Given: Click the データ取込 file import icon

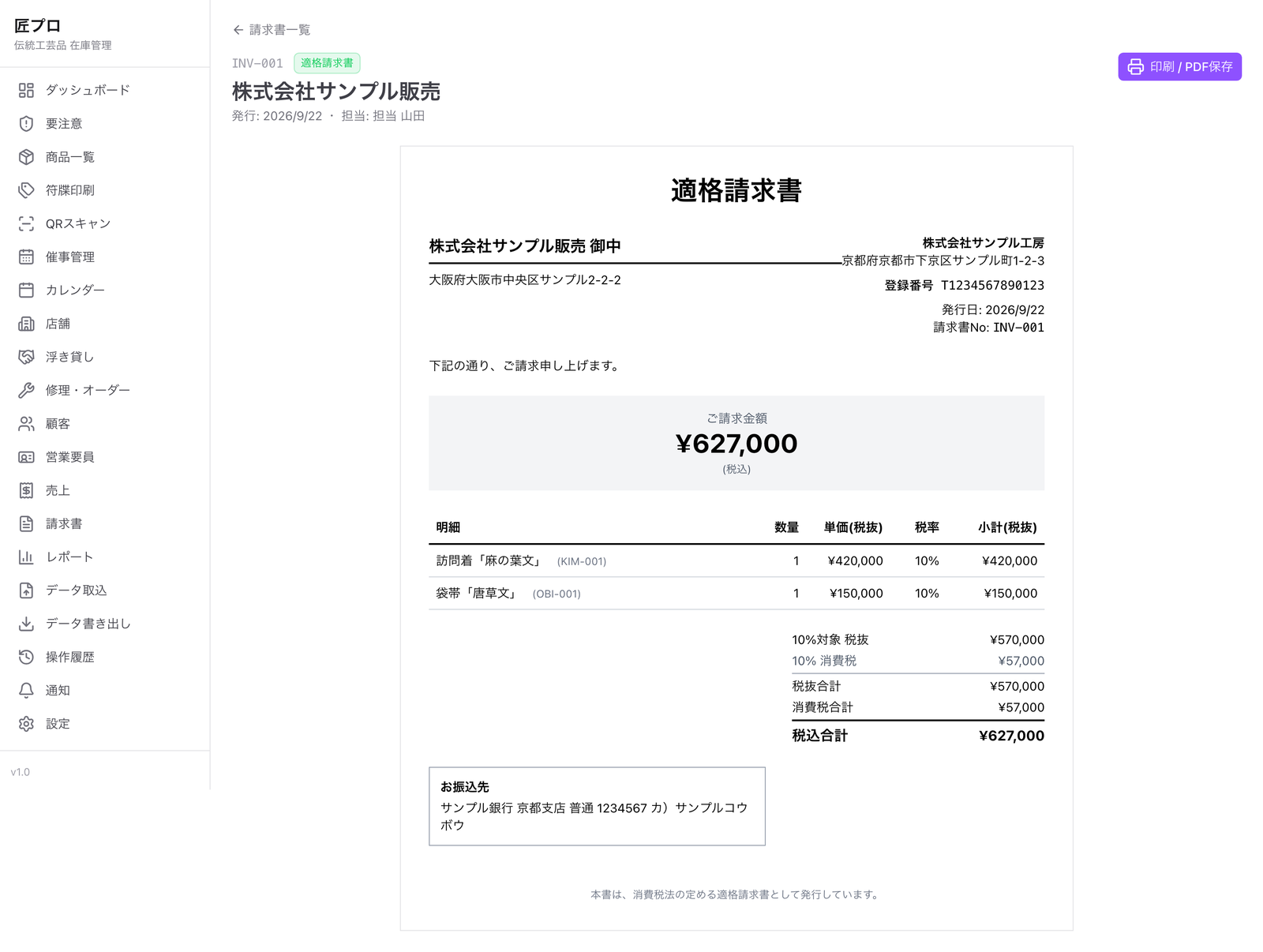Looking at the screenshot, I should point(26,590).
